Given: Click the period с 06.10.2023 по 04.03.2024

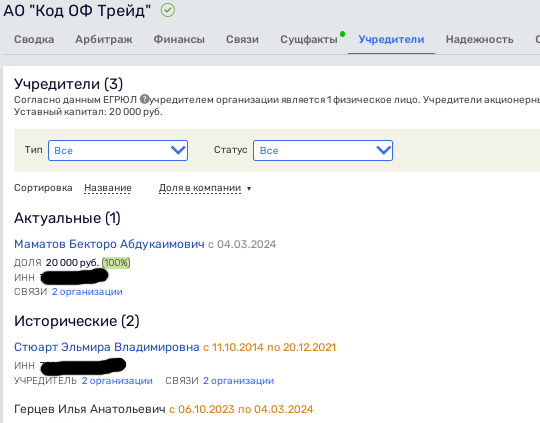Looking at the screenshot, I should point(241,409).
